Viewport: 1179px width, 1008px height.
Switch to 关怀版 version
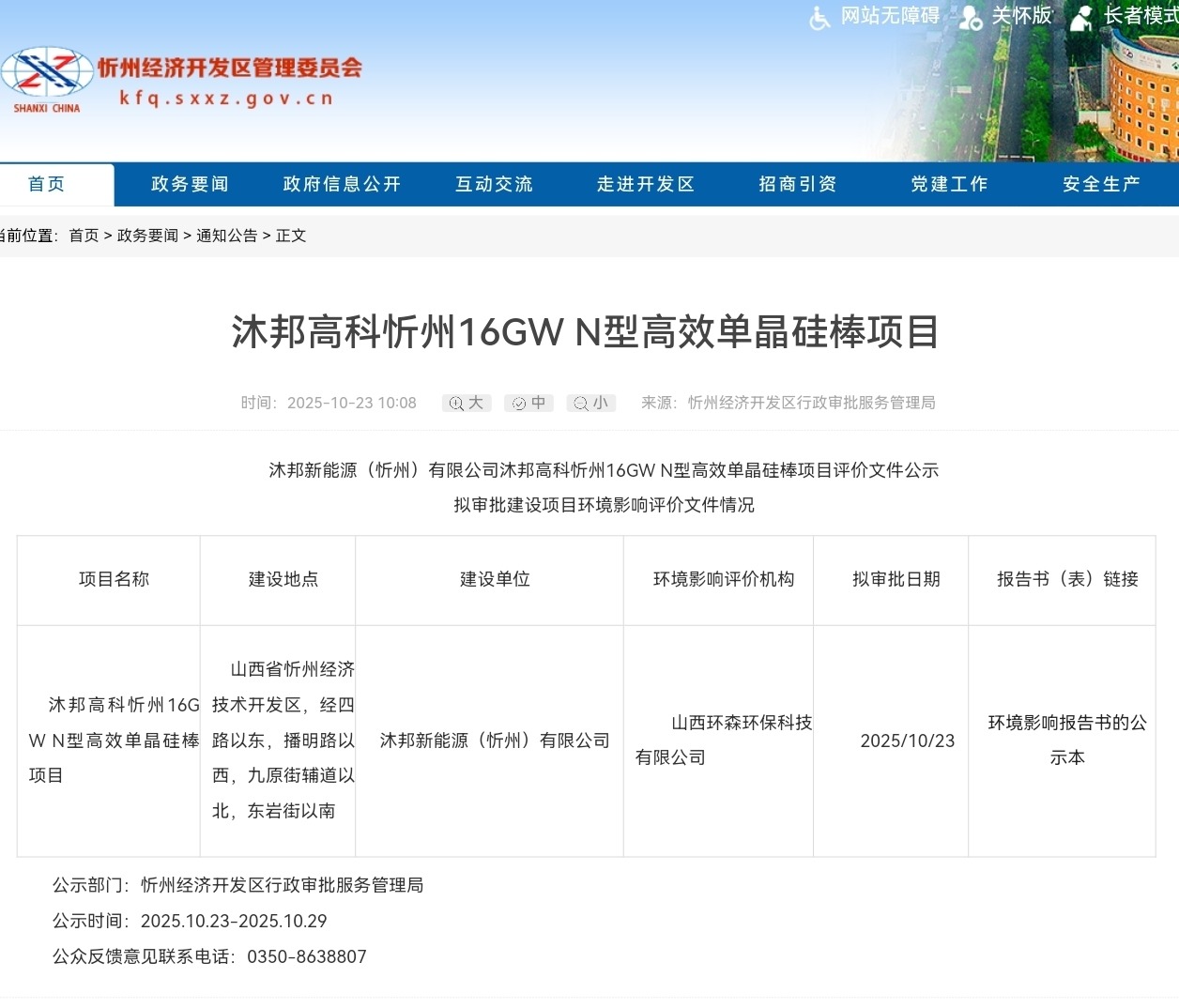1022,16
